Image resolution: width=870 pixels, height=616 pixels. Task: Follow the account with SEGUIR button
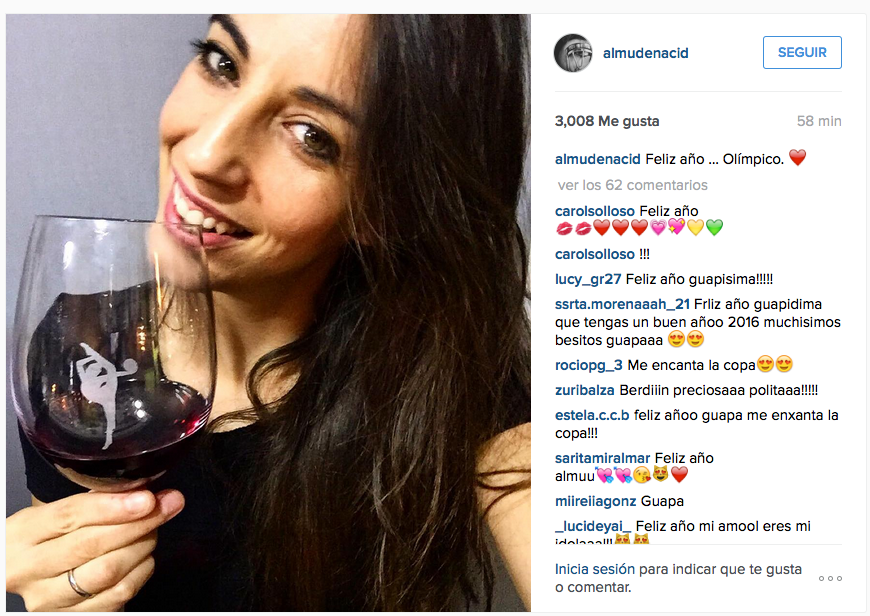[x=802, y=53]
